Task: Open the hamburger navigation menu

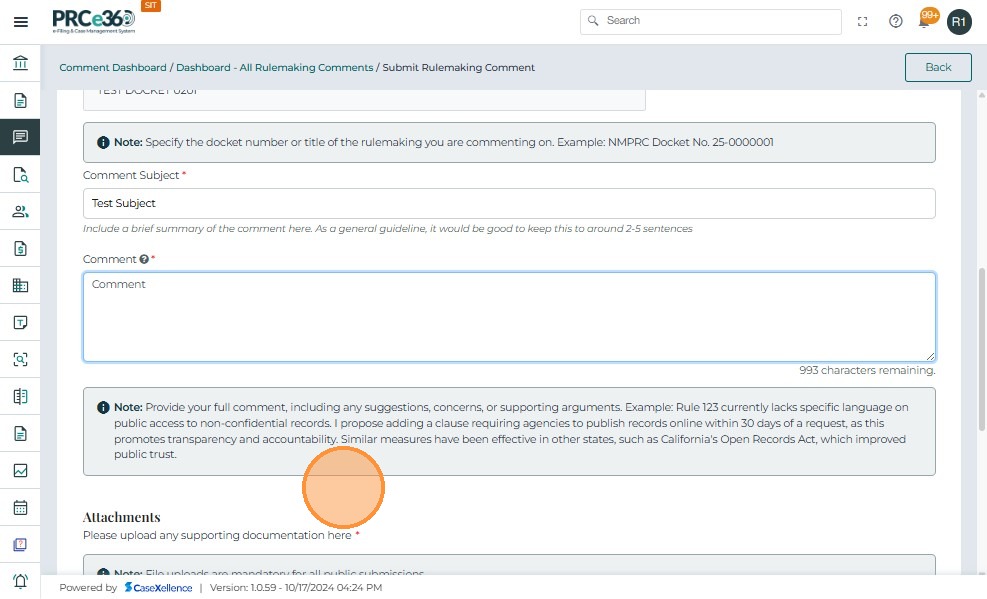Action: (x=20, y=21)
